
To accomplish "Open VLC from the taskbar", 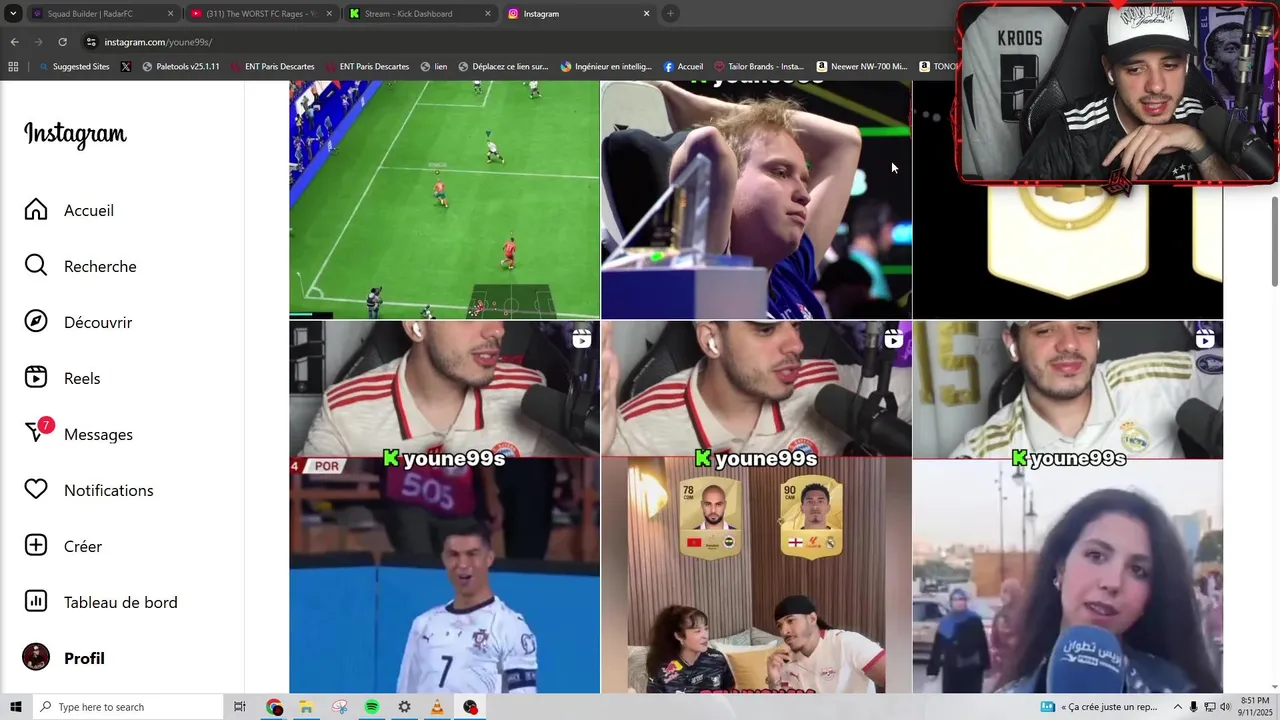I will (437, 707).
